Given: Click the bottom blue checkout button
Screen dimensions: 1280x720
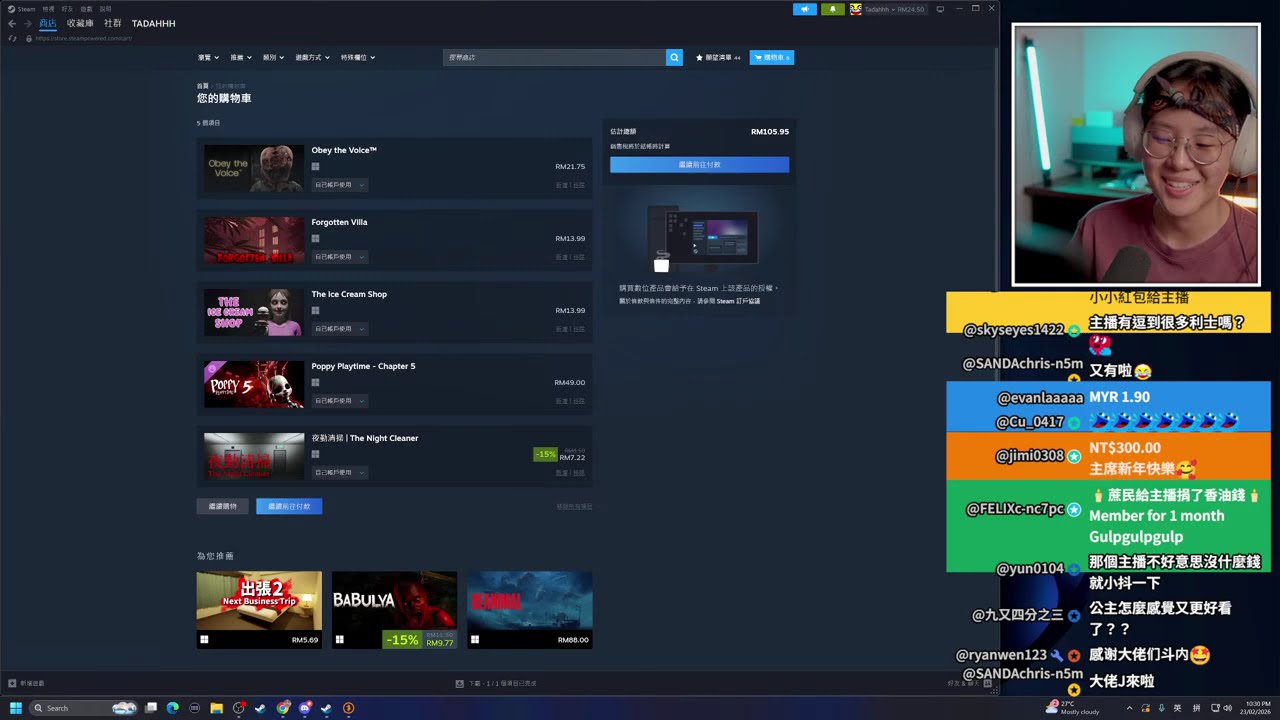Looking at the screenshot, I should pyautogui.click(x=289, y=506).
